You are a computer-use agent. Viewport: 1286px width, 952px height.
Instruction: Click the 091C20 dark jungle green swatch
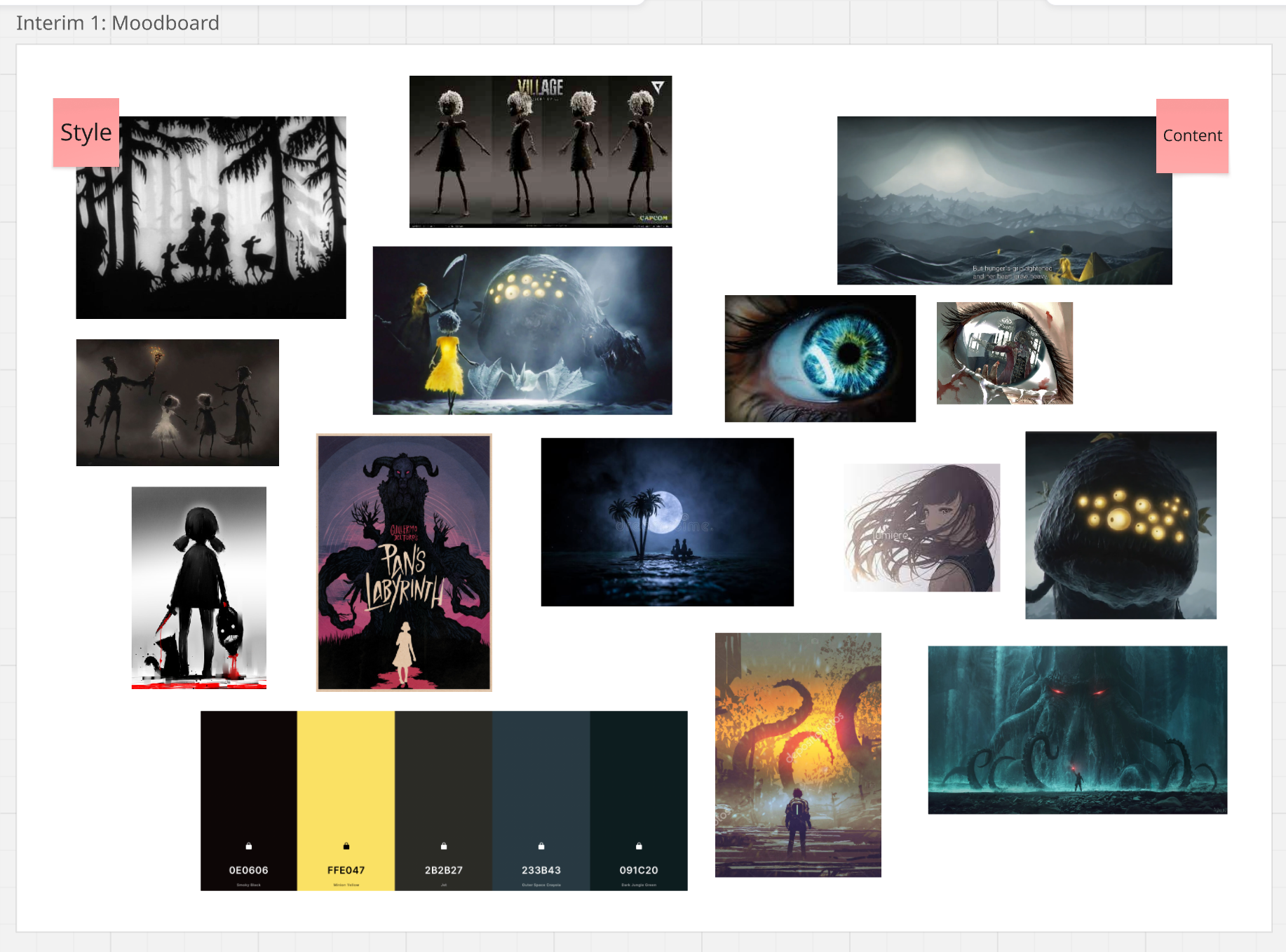click(x=639, y=801)
